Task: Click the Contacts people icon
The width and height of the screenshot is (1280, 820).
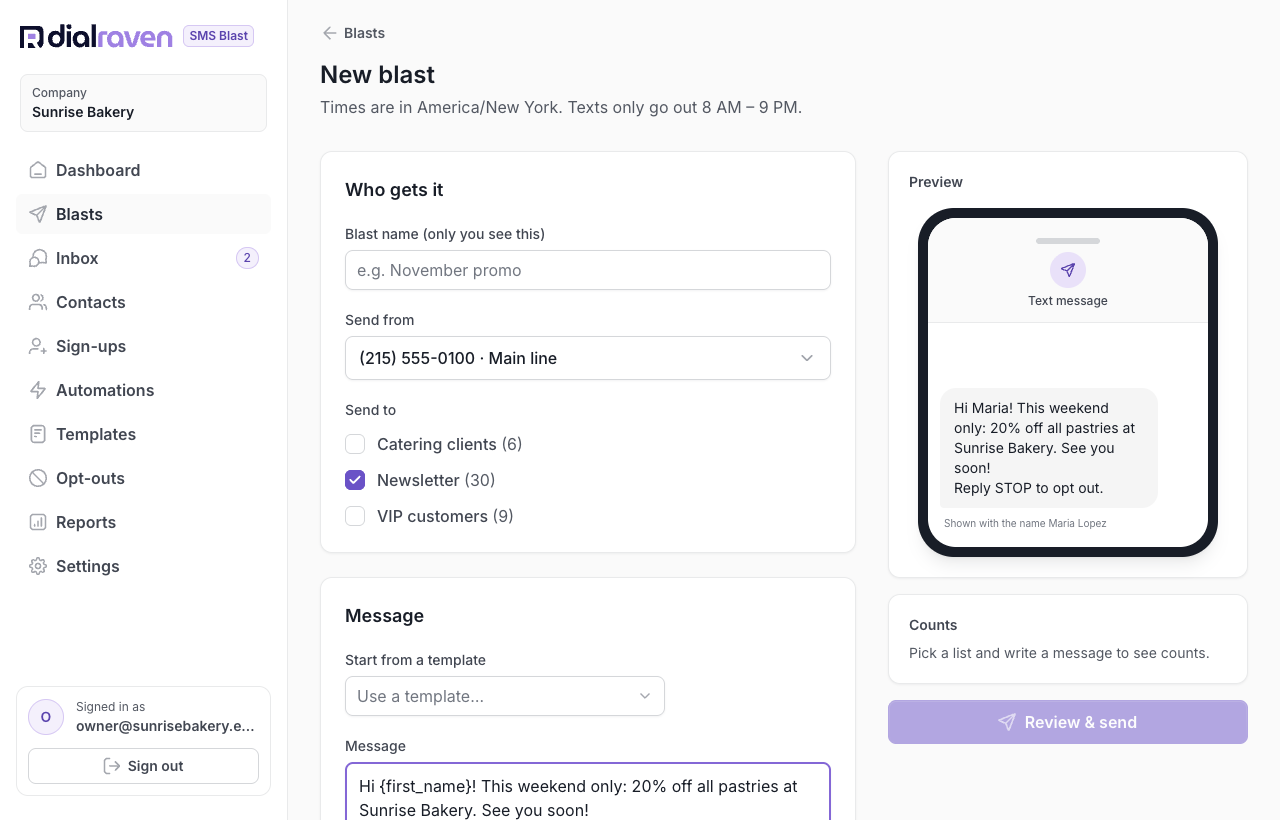Action: point(38,302)
